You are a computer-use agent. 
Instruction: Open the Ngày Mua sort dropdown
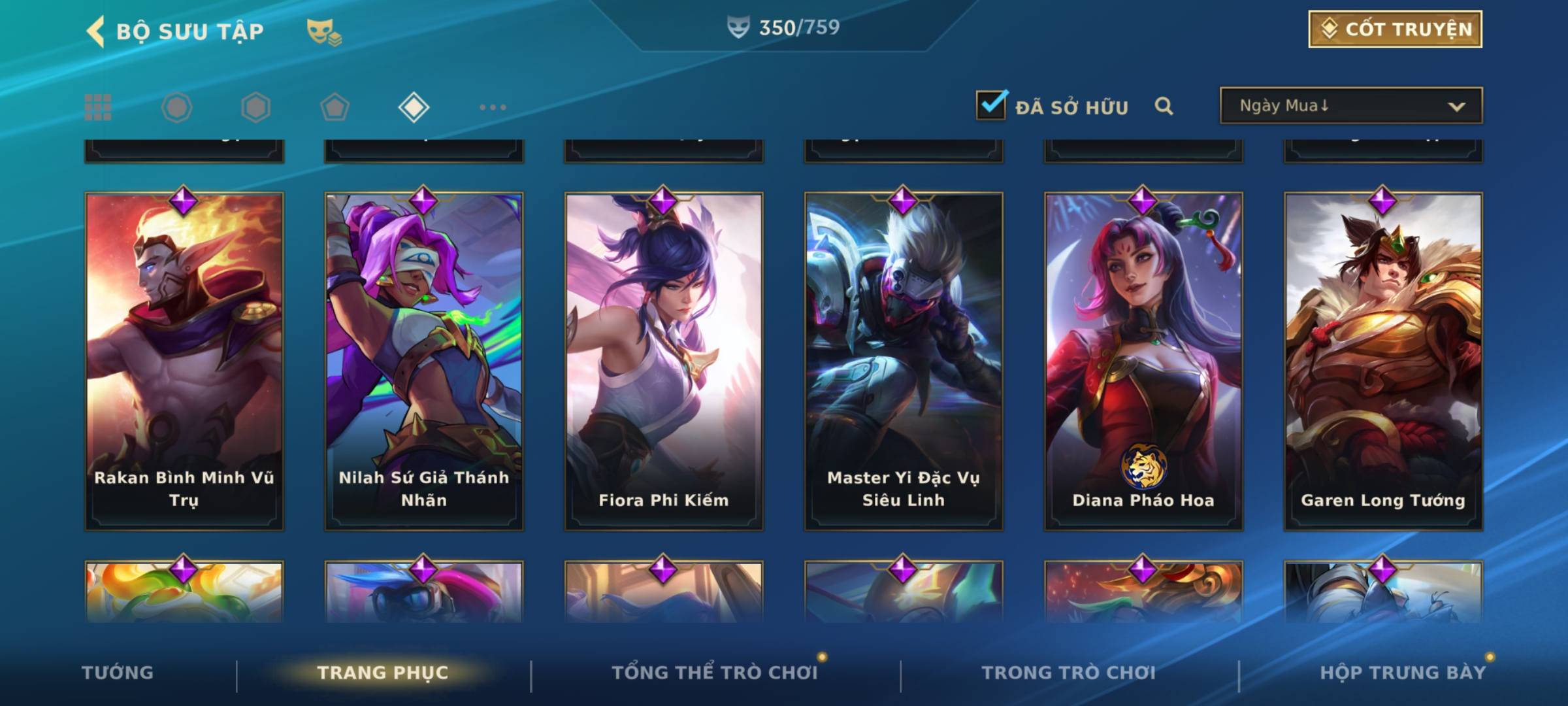click(1351, 105)
